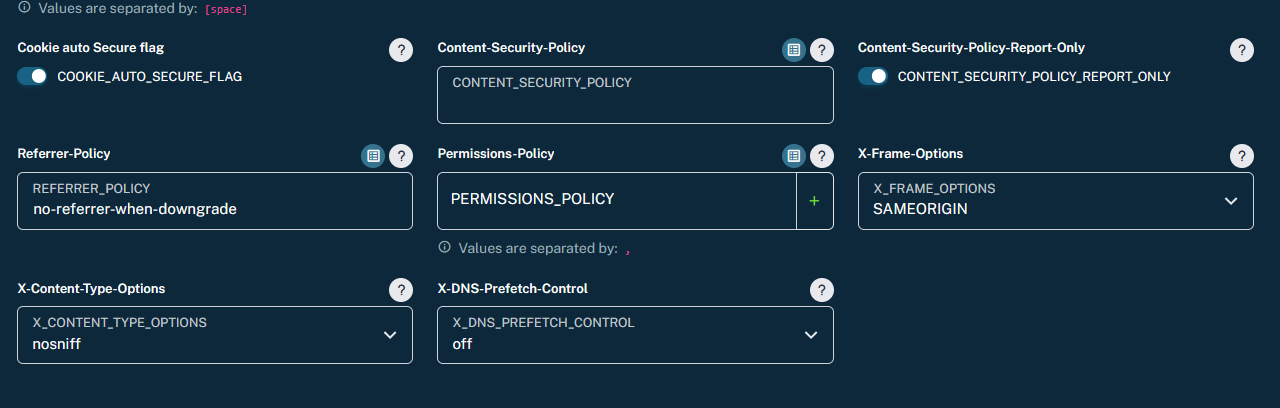
Task: Open help for Content-Security-Policy setting
Action: [x=822, y=51]
